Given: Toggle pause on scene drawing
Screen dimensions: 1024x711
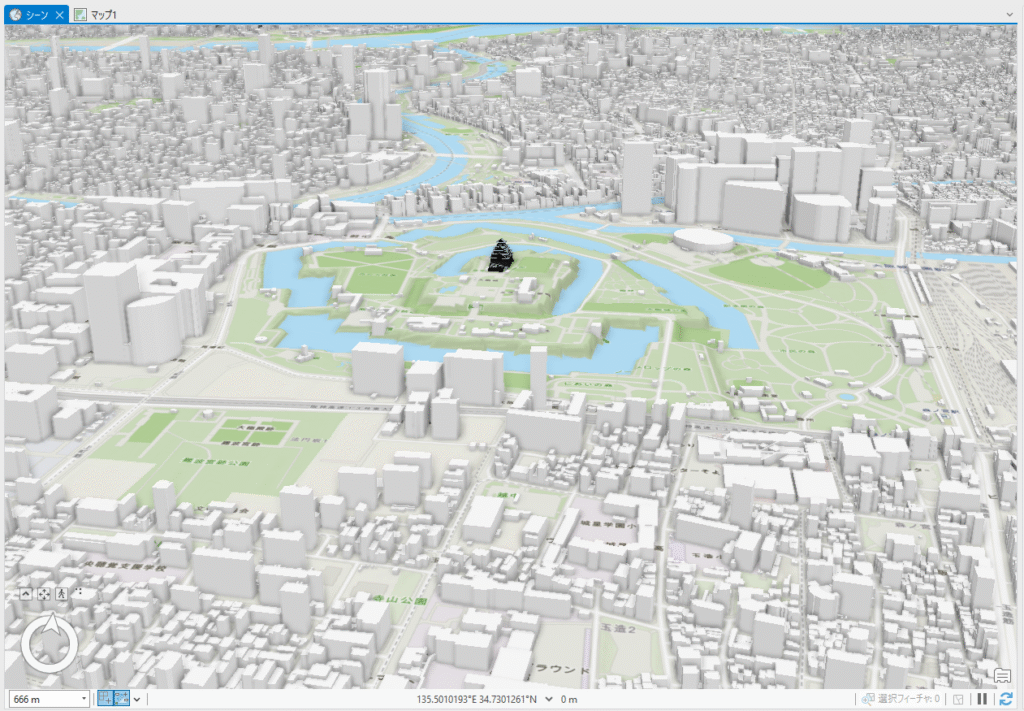Looking at the screenshot, I should [x=983, y=698].
